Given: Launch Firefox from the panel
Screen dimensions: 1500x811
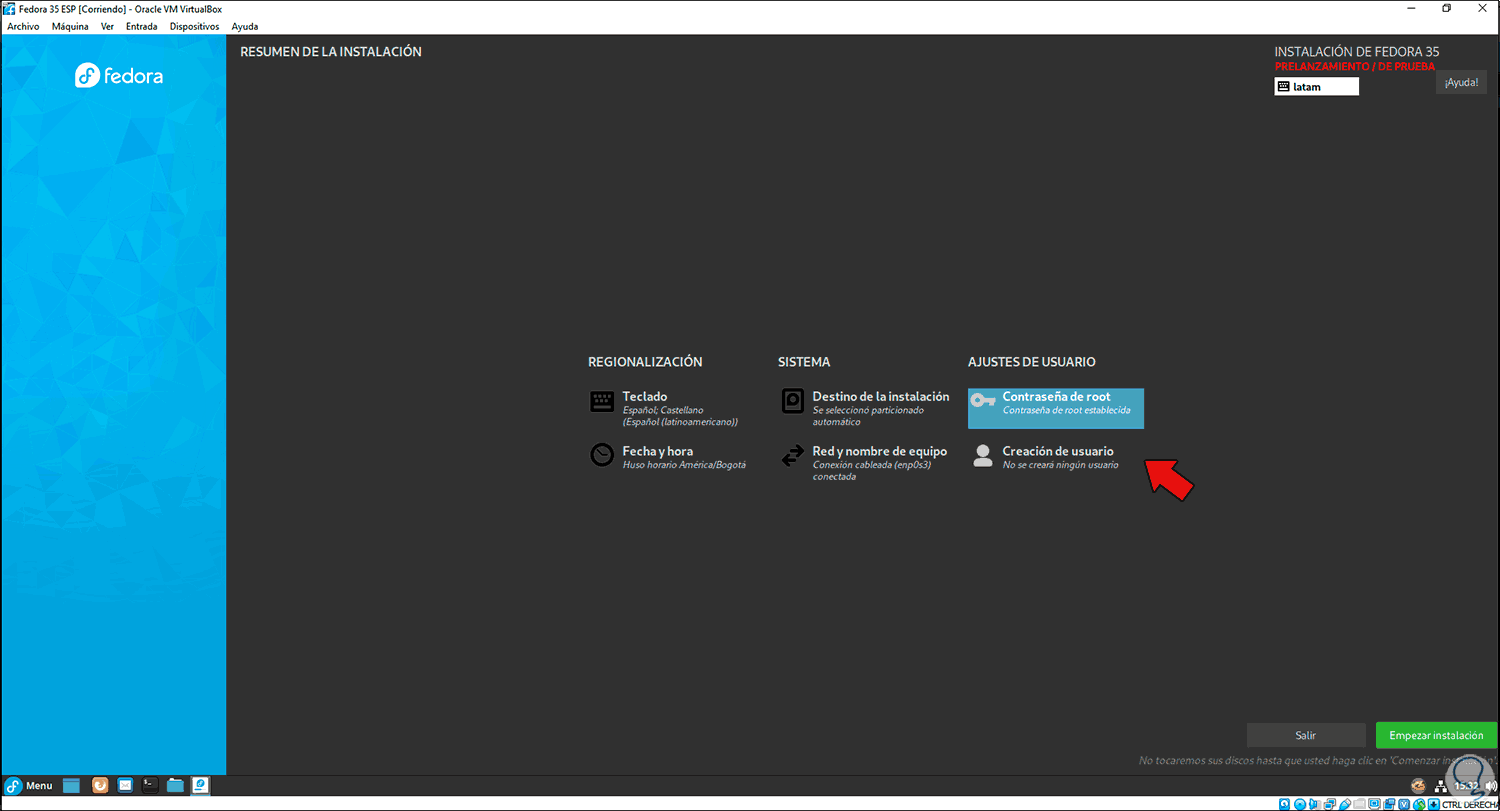Looking at the screenshot, I should tap(100, 786).
